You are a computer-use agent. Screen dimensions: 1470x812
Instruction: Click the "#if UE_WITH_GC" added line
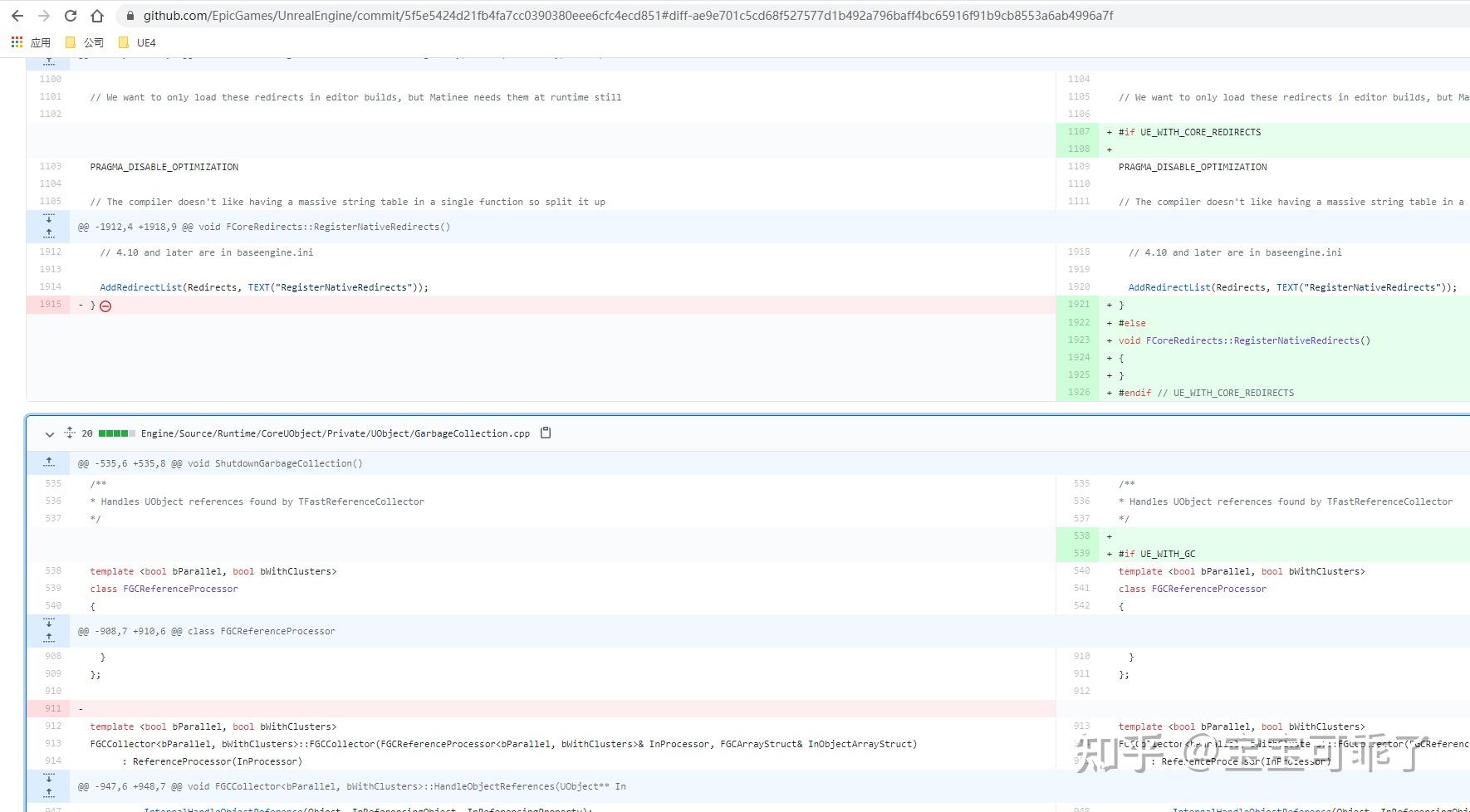pos(1157,554)
